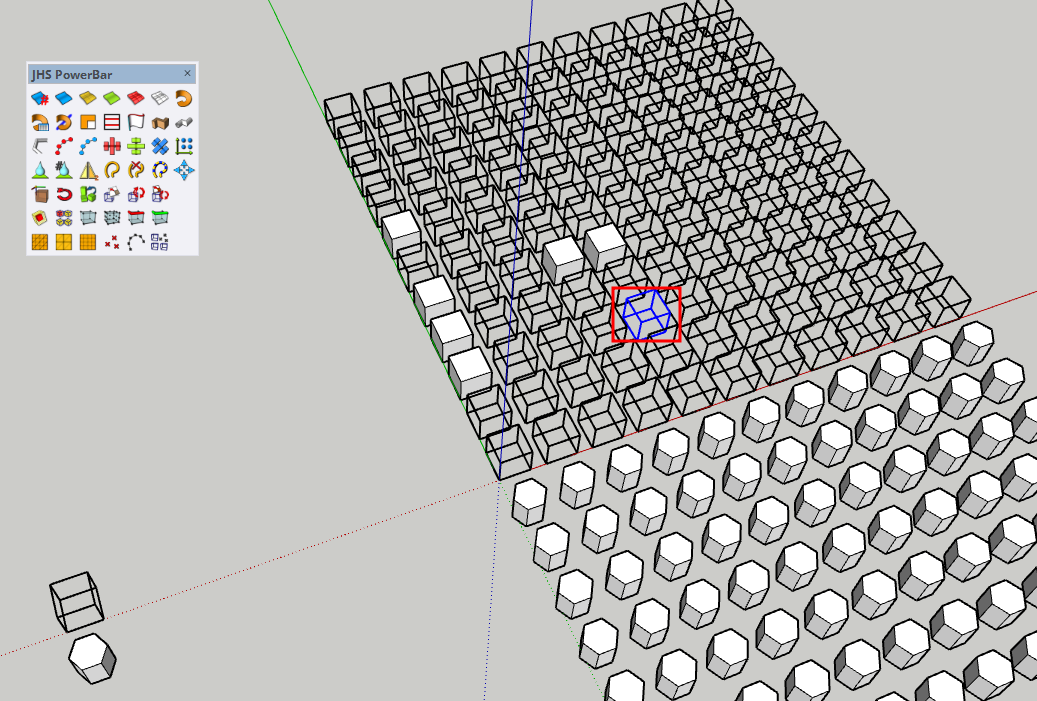Click the JHS PowerBar title bar

(112, 74)
